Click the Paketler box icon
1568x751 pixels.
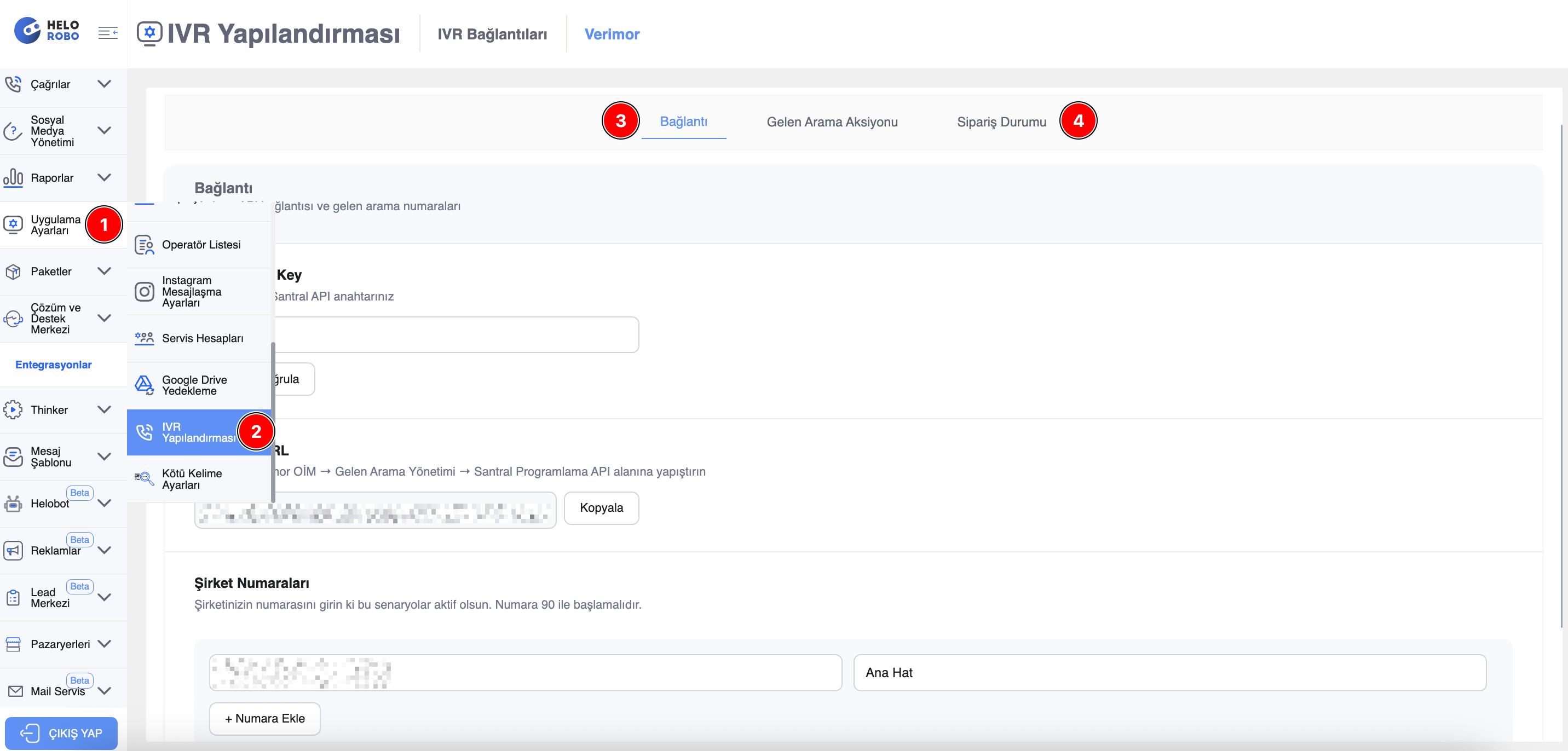pos(13,271)
